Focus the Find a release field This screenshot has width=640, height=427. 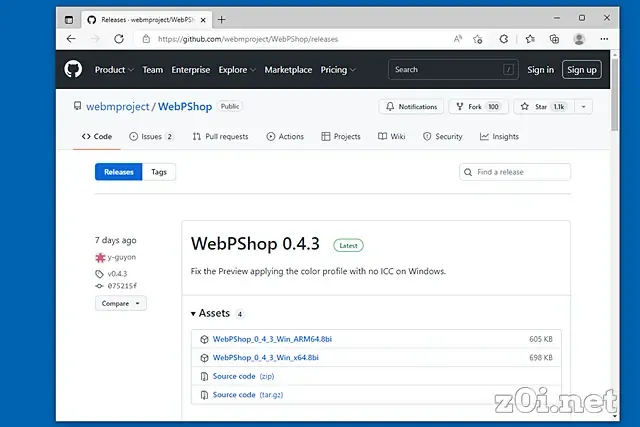pos(515,172)
